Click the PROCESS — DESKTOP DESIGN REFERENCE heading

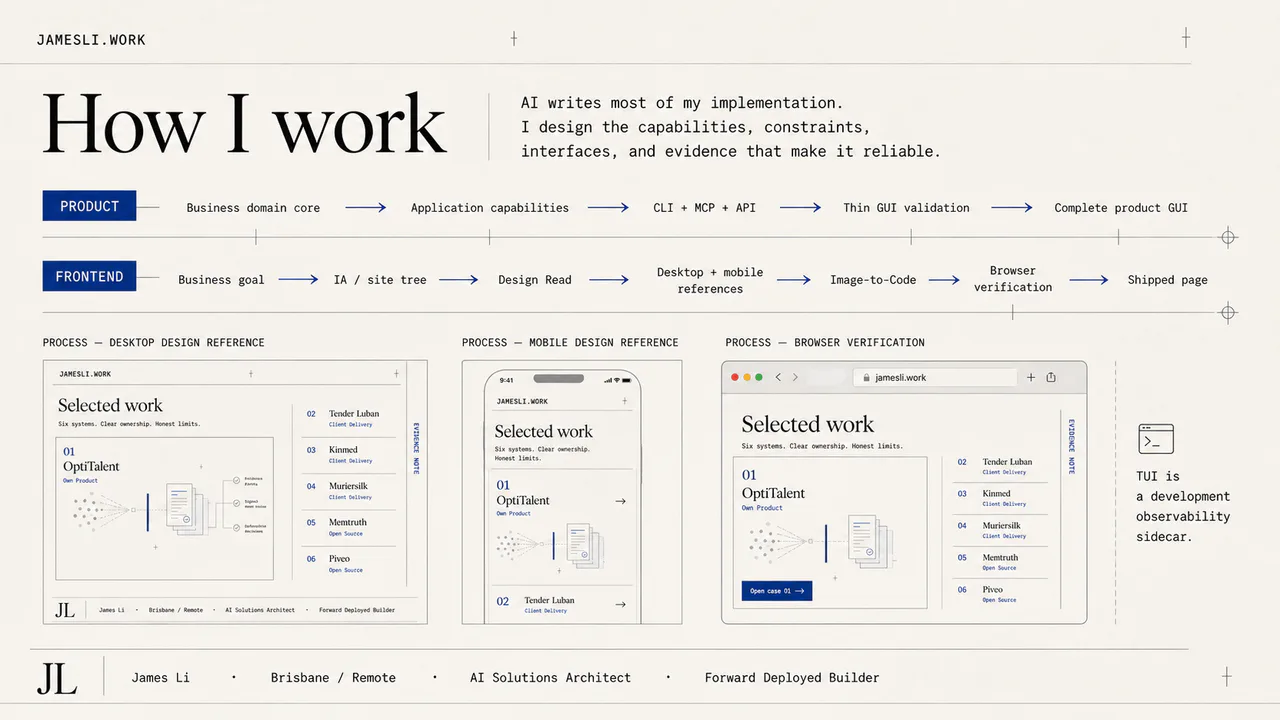tap(154, 342)
